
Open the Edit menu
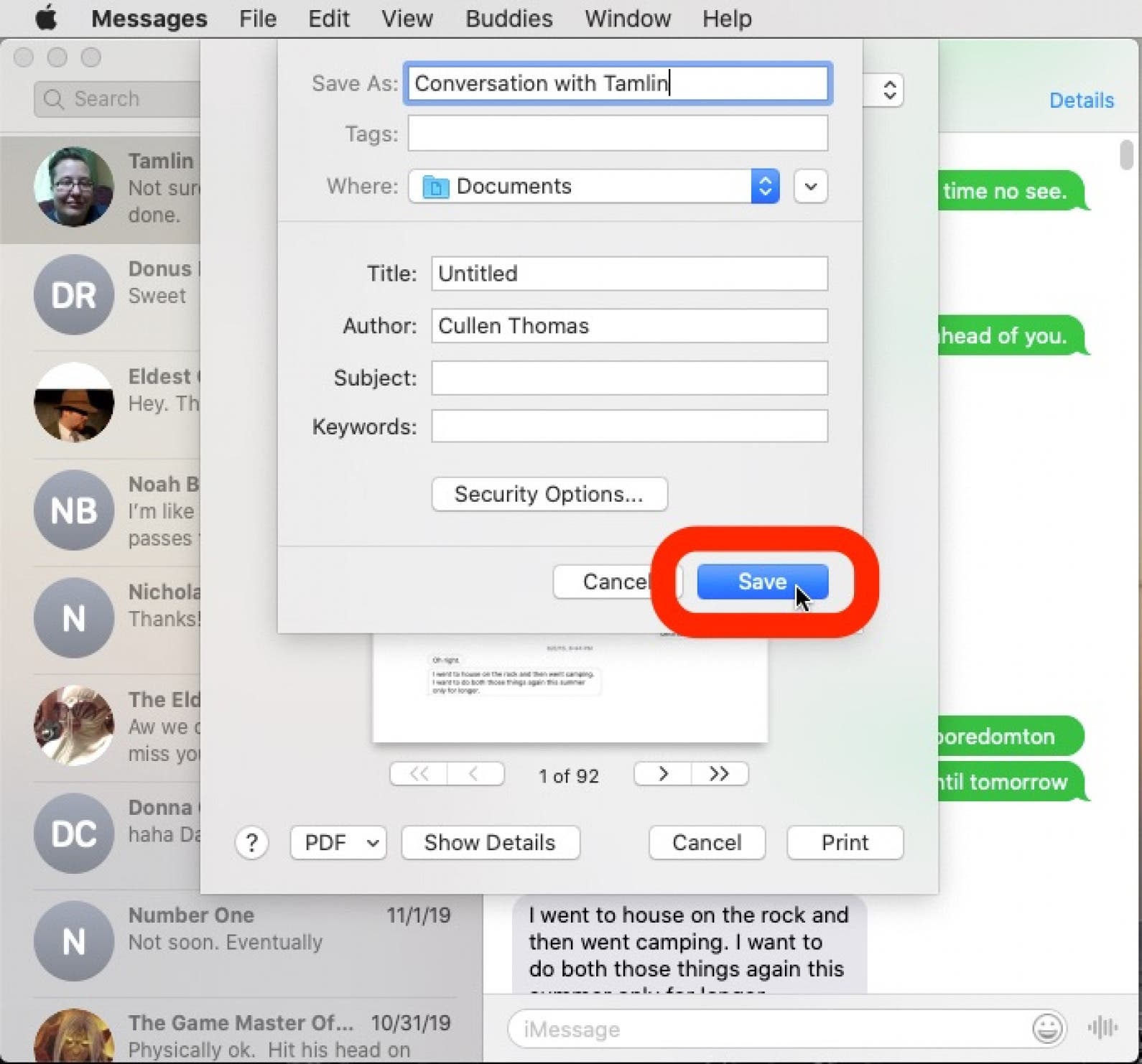[328, 18]
